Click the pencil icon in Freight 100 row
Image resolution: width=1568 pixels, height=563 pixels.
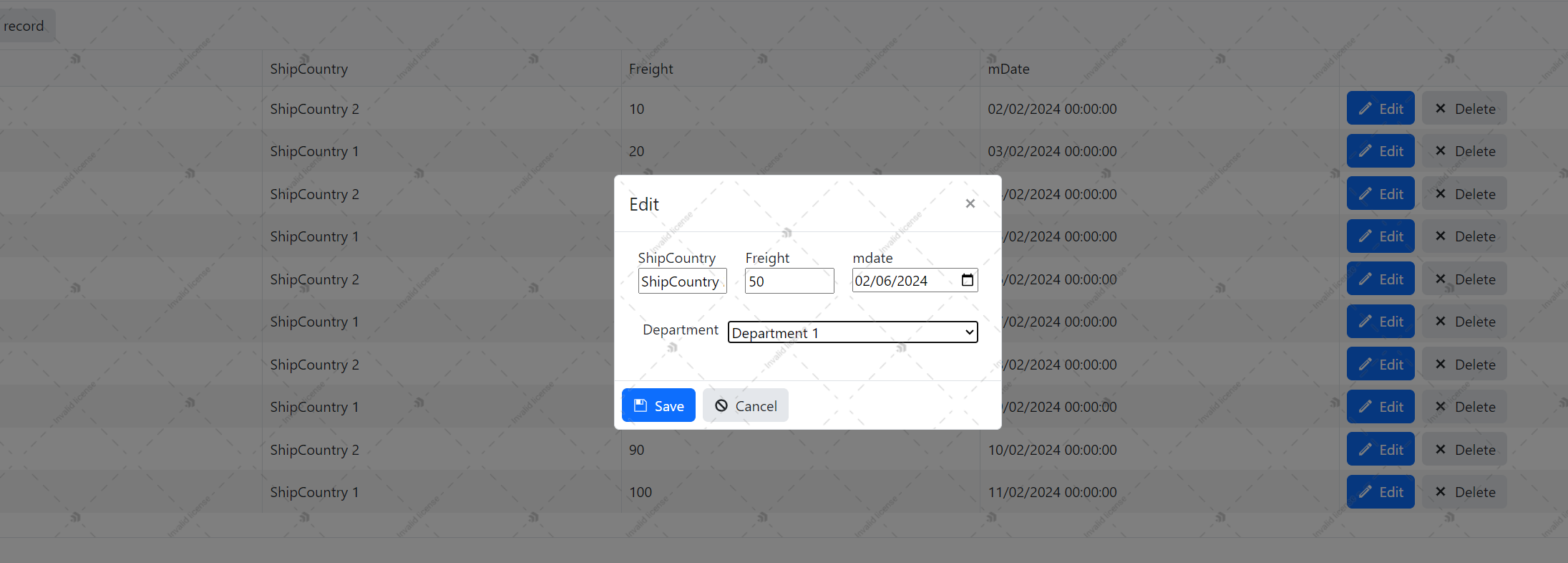pos(1365,492)
